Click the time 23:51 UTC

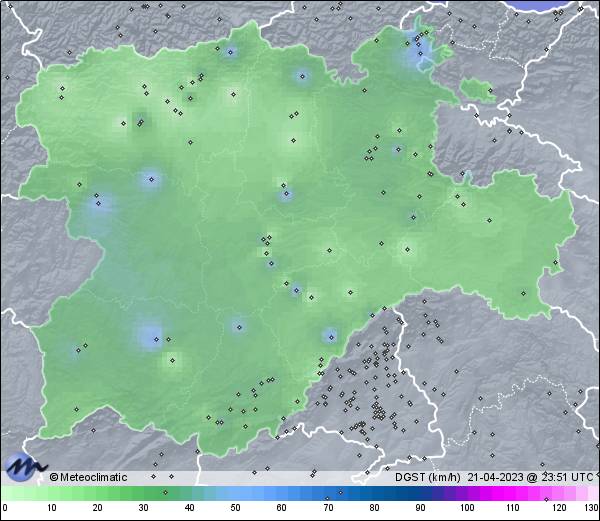[566, 477]
